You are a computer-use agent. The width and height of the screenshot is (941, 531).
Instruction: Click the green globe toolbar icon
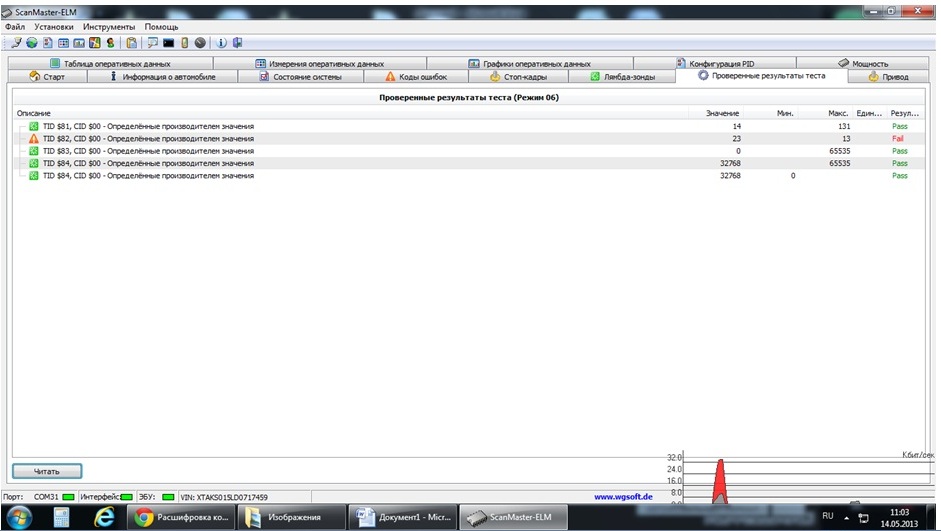(32, 43)
